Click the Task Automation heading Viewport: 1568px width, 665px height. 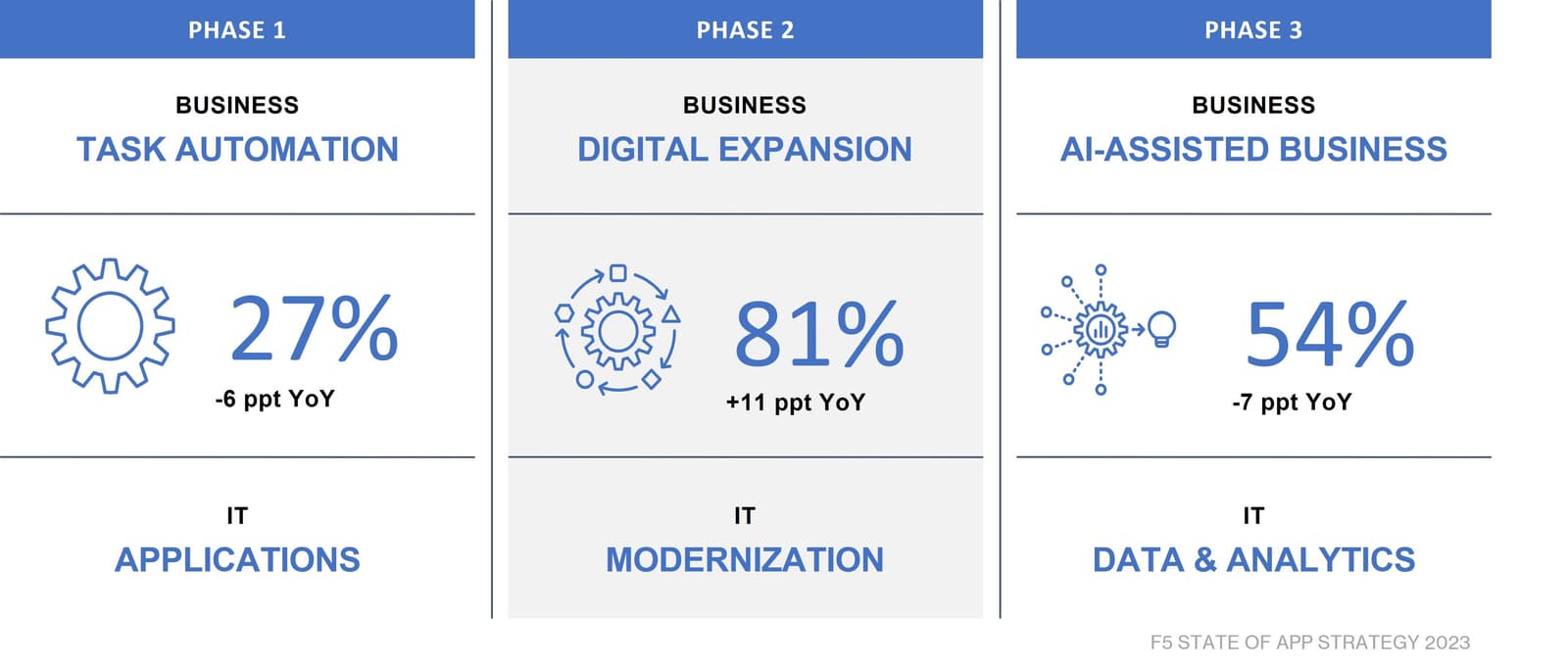tap(237, 149)
